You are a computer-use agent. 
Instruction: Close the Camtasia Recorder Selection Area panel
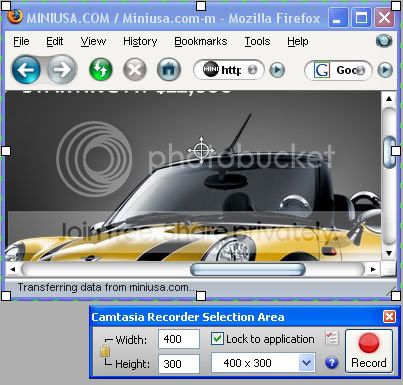click(389, 316)
